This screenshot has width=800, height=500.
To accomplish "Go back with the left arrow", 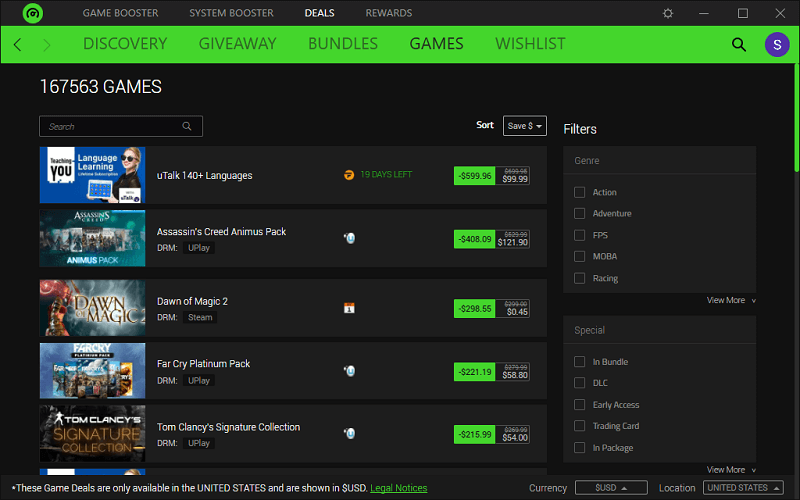I will [17, 45].
